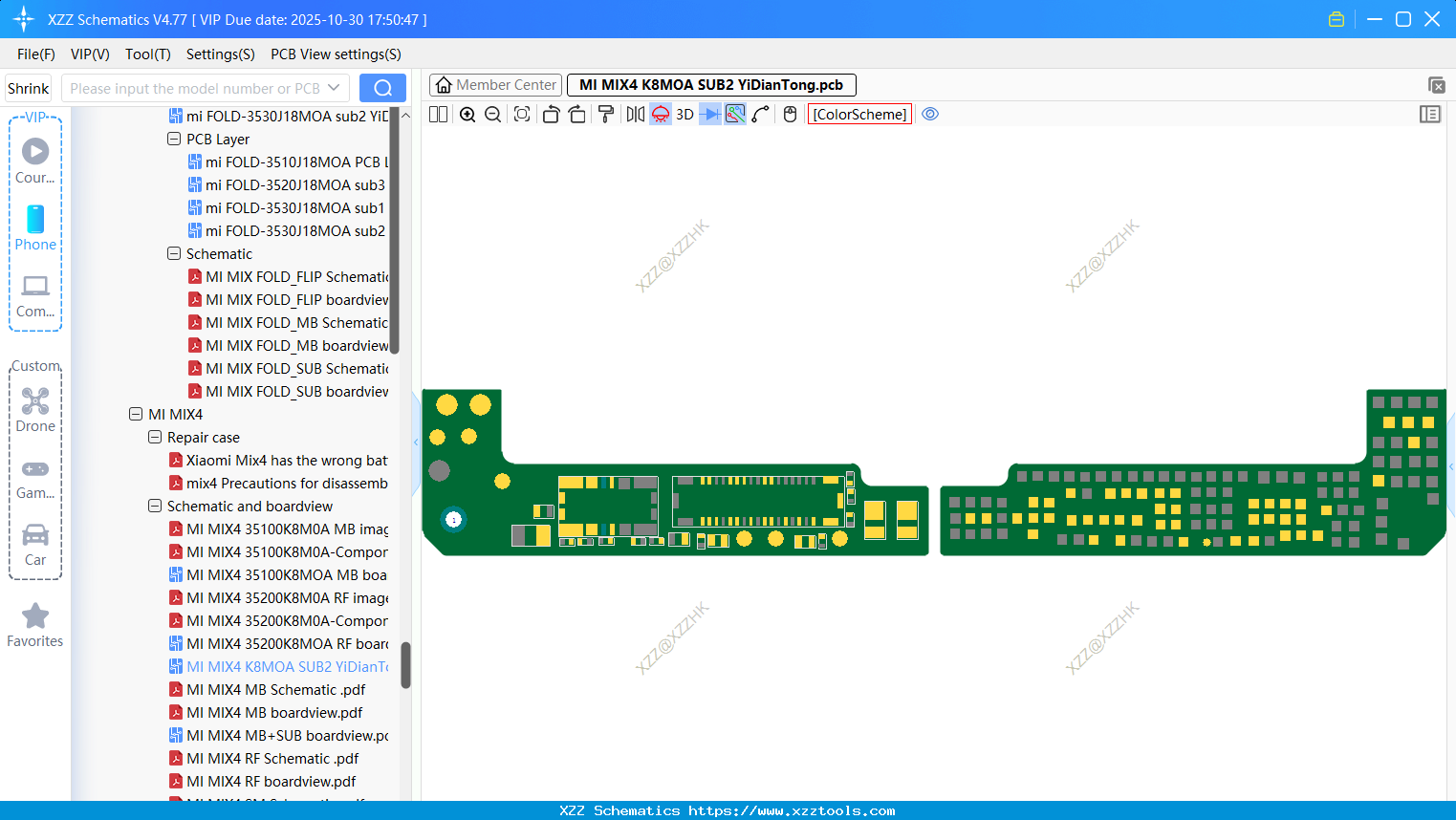Image resolution: width=1456 pixels, height=820 pixels.
Task: Open mix4 Precautions for disassembly document
Action: click(x=279, y=484)
